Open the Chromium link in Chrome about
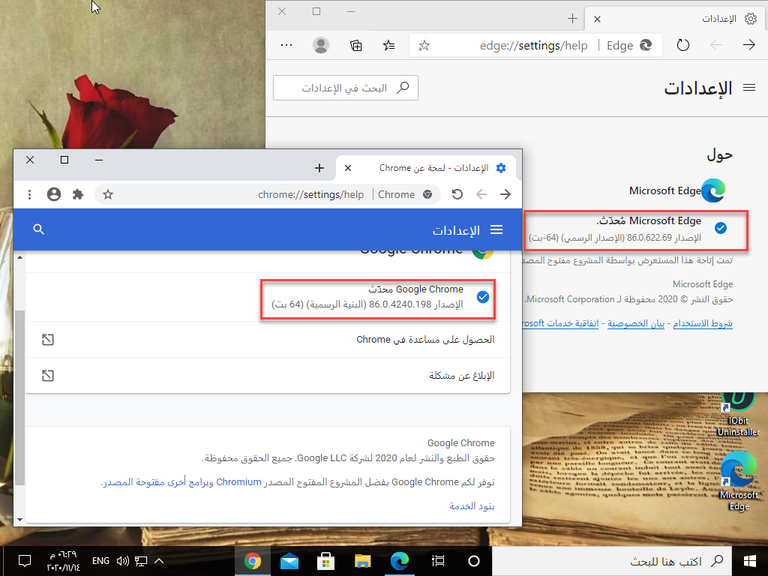 coord(239,482)
